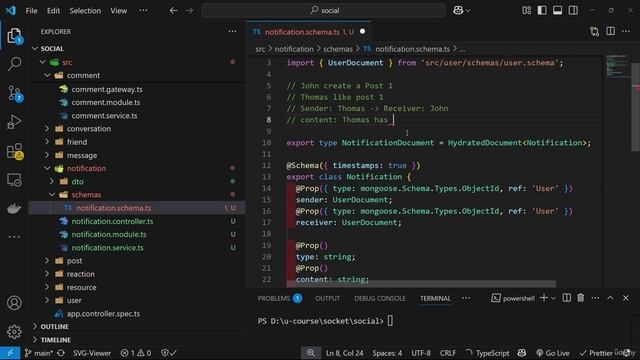Select encoding UTF-8

click(421, 353)
